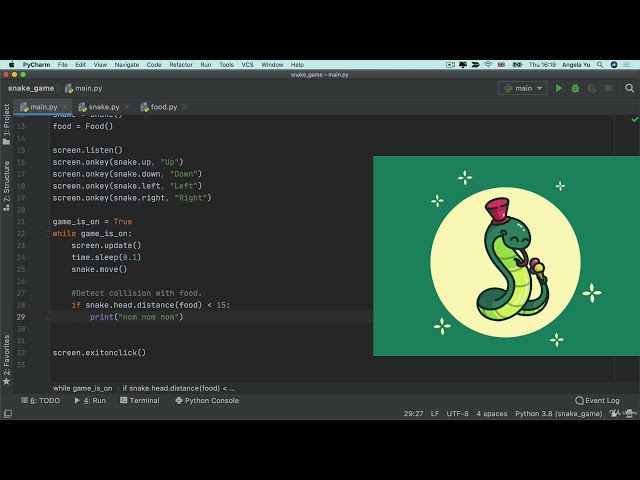Viewport: 640px width, 480px height.
Task: Click the battery icon in the menu bar
Action: (517, 64)
